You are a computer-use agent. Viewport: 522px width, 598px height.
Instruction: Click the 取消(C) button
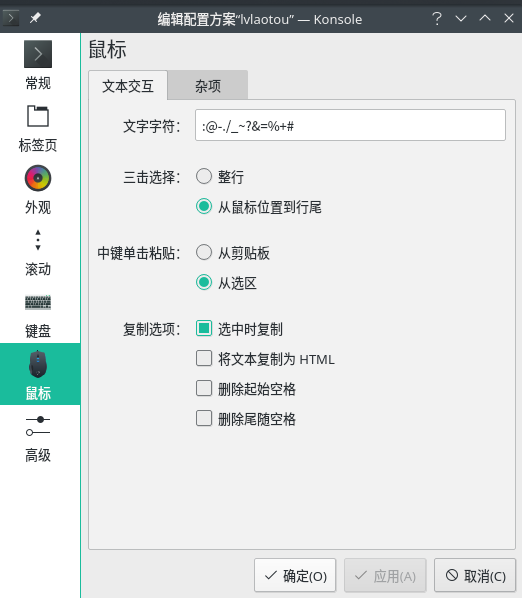point(475,575)
